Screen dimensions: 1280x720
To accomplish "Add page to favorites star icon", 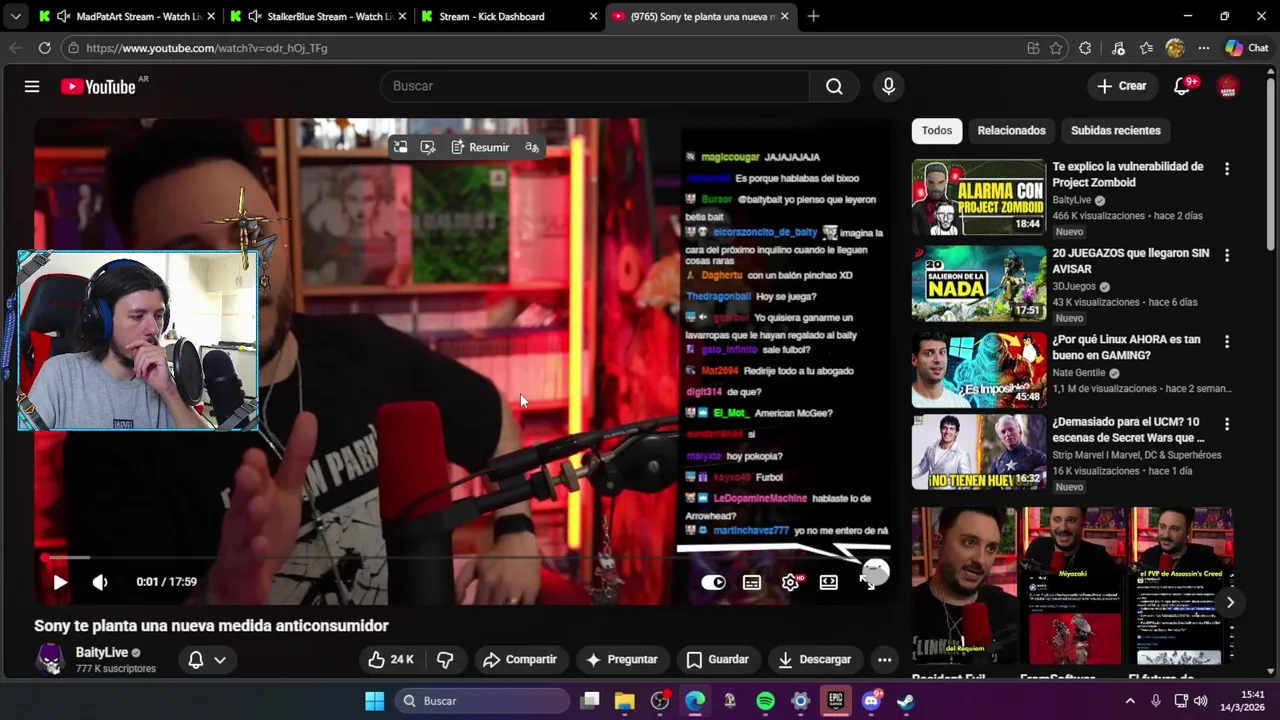I will coord(1056,48).
